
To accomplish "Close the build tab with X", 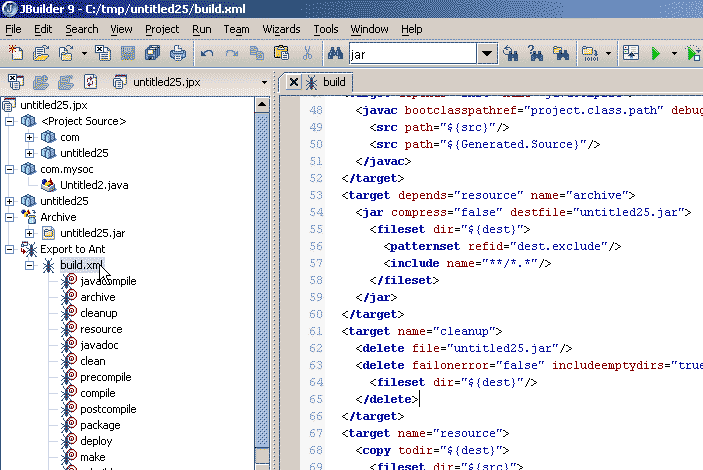I will (294, 82).
